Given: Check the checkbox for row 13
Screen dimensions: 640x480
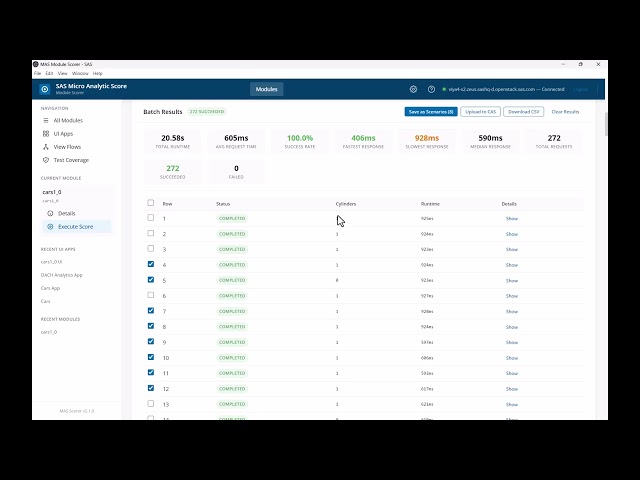Looking at the screenshot, I should pos(151,404).
